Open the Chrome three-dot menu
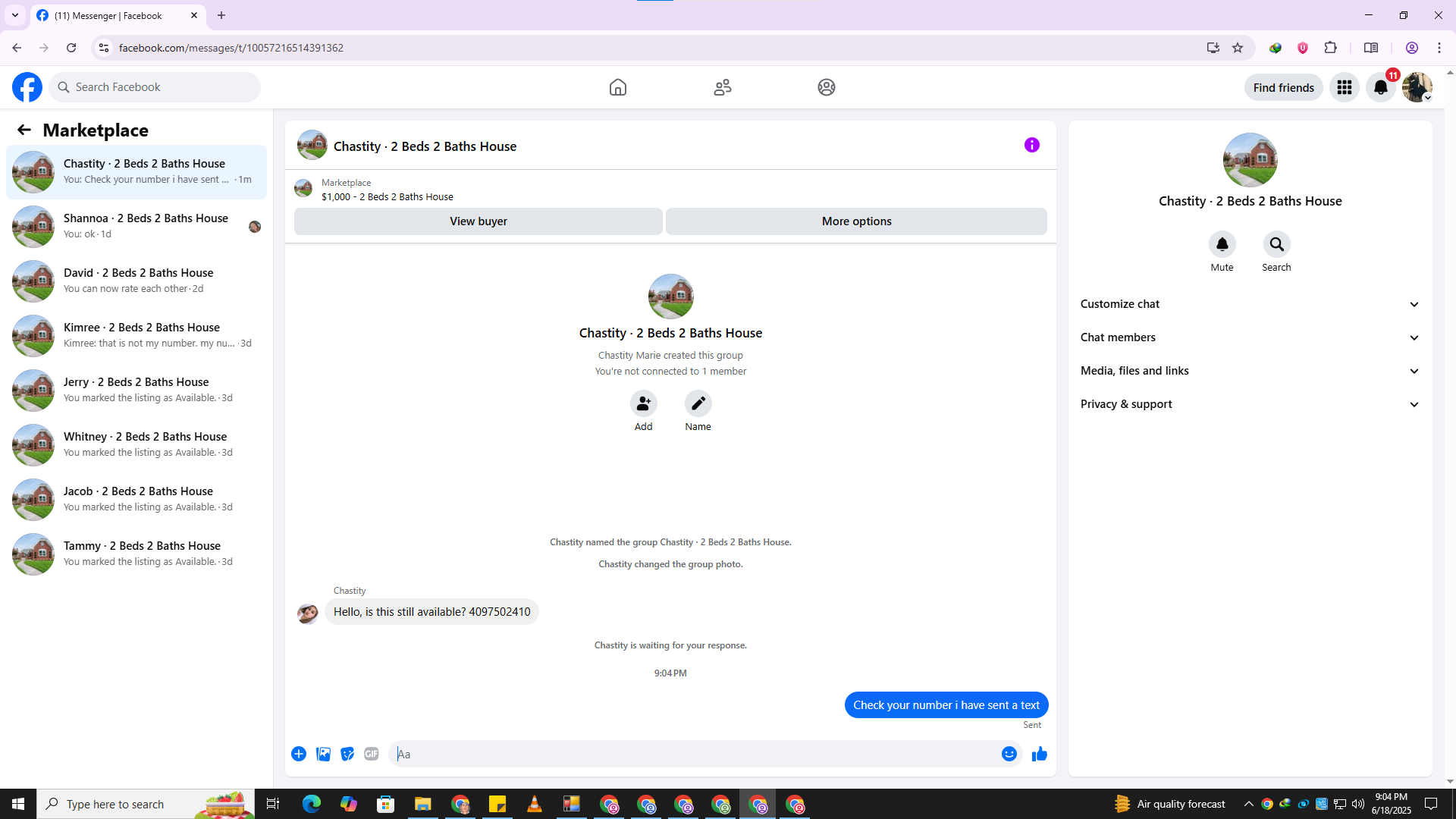The width and height of the screenshot is (1456, 819). coord(1439,48)
